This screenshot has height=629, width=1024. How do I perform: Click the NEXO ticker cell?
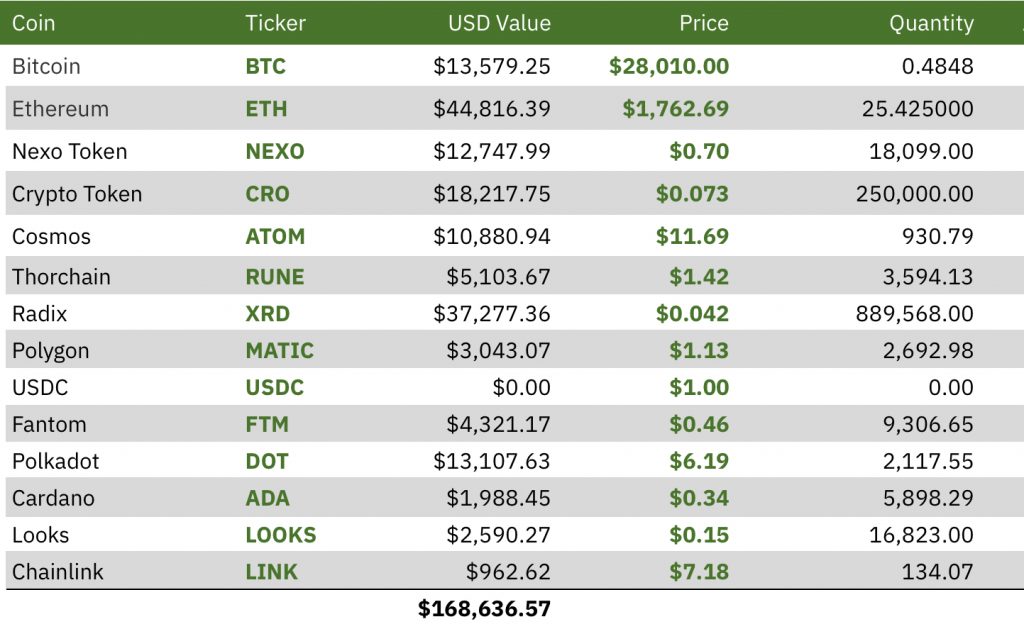(x=274, y=152)
